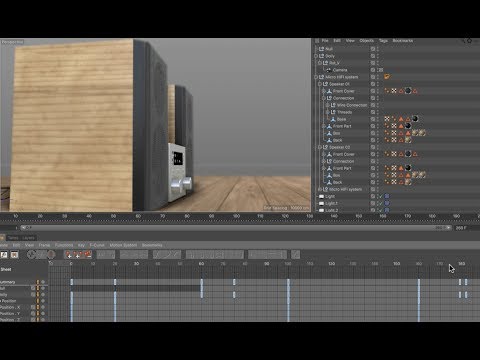This screenshot has height=360, width=480.
Task: Click the red add-key icon in timeline toolbar
Action: point(69,255)
